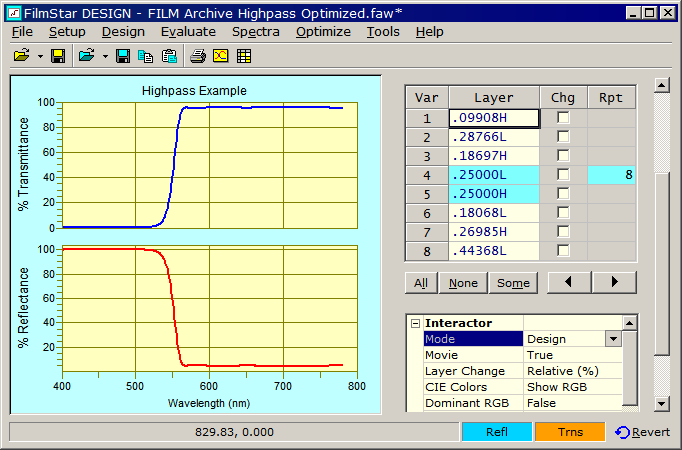Open the Optimize menu
Viewport: 682px width, 450px height.
323,32
